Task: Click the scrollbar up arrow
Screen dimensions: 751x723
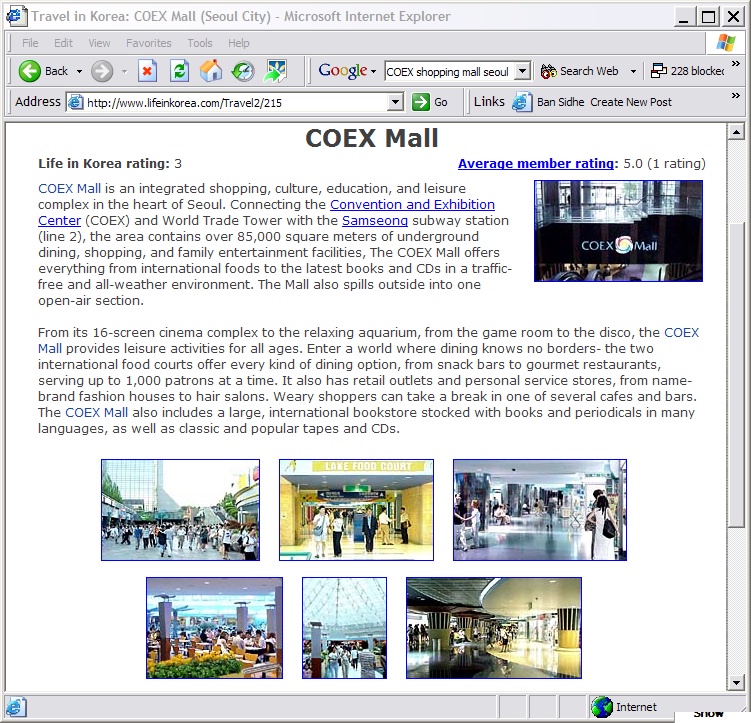Action: point(735,132)
